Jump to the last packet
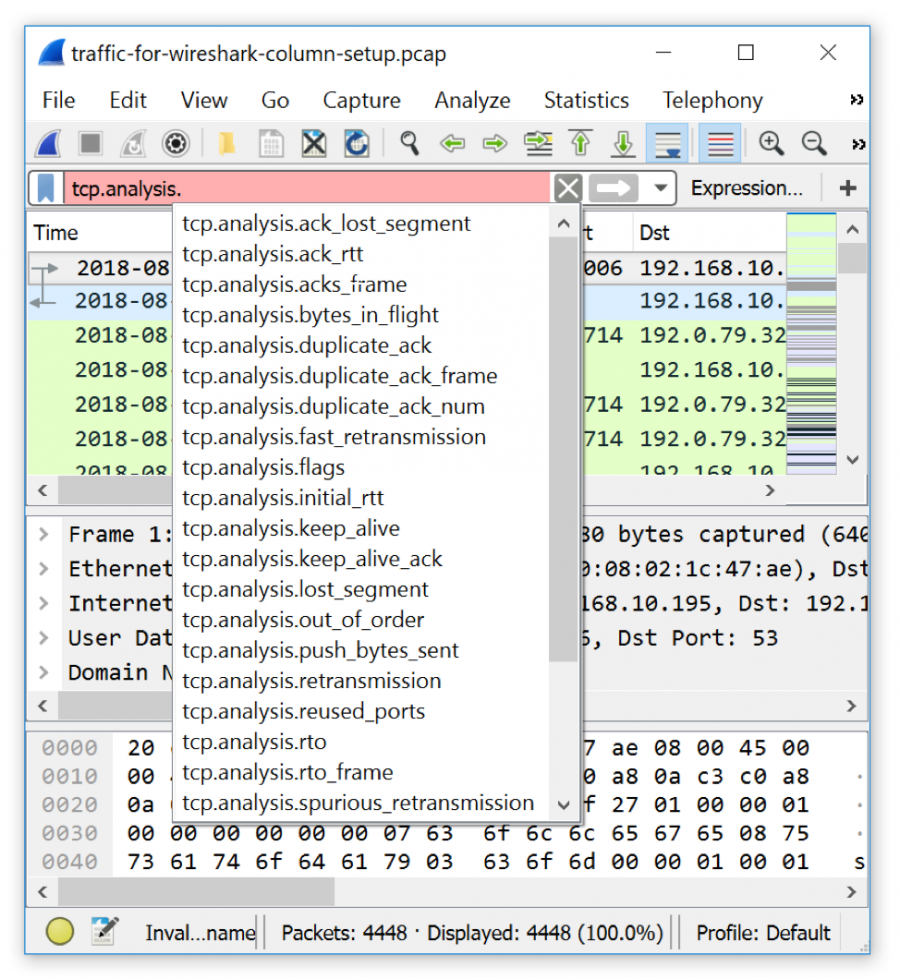This screenshot has width=900, height=979. (x=623, y=143)
